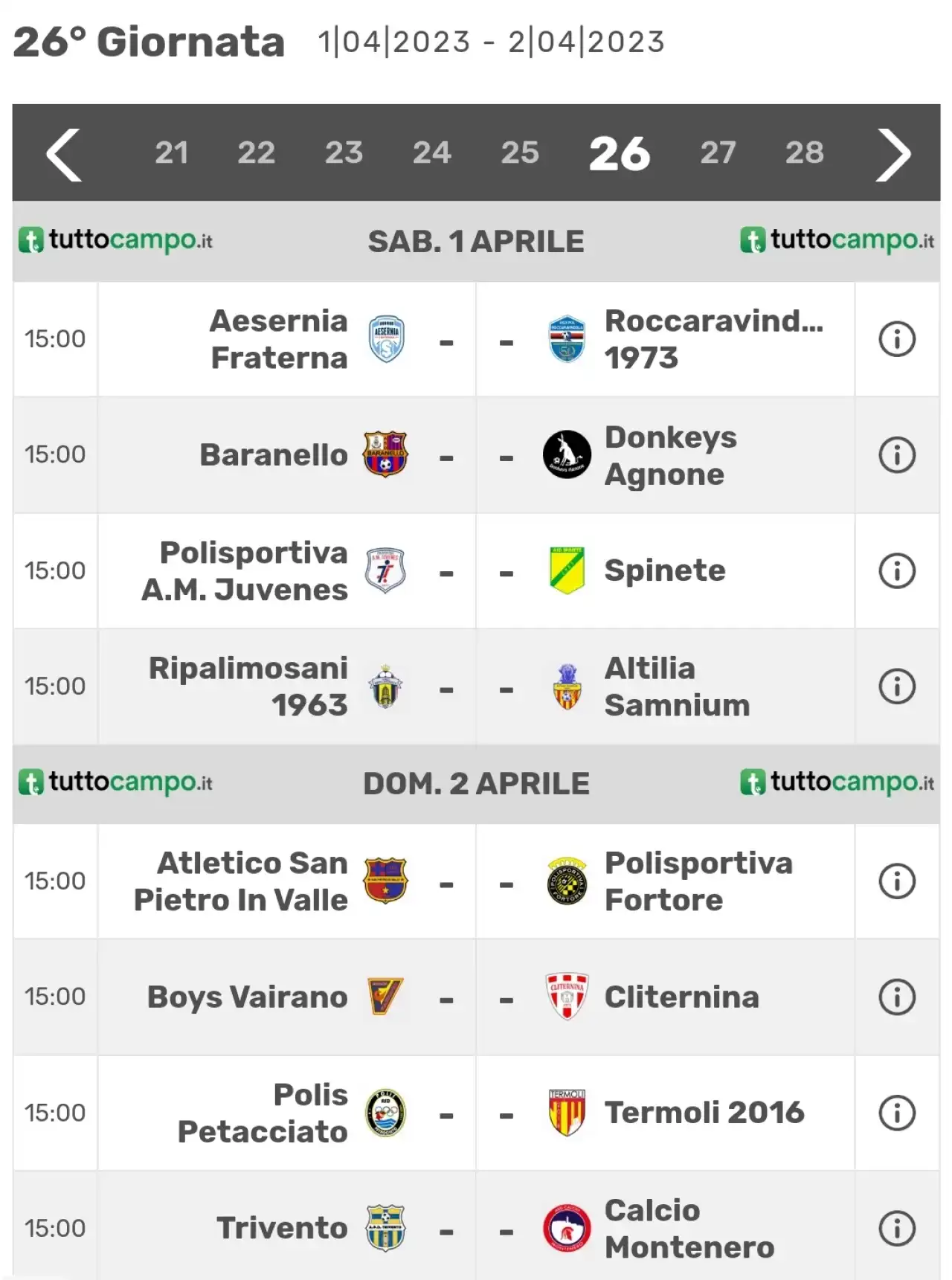Click tuttocampo.it logo beside SAB. 1 APRILE
This screenshot has height=1280, width=952.
(x=115, y=240)
